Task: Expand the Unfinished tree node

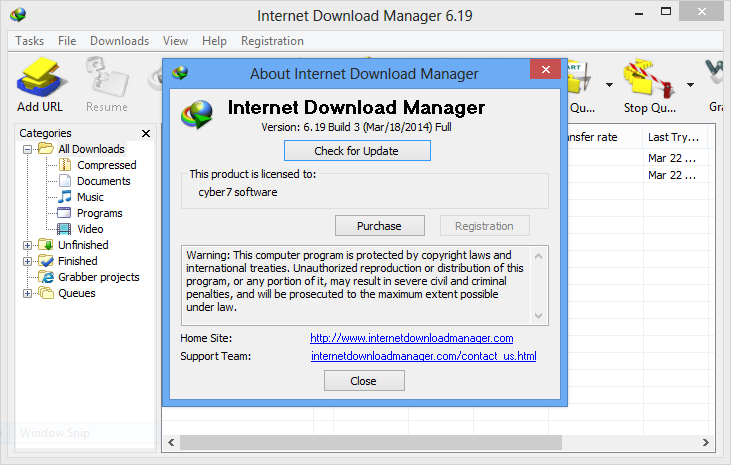Action: tap(28, 245)
